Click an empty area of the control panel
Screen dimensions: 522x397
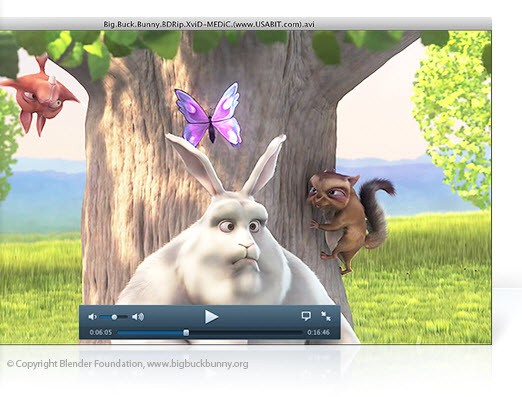(260, 317)
